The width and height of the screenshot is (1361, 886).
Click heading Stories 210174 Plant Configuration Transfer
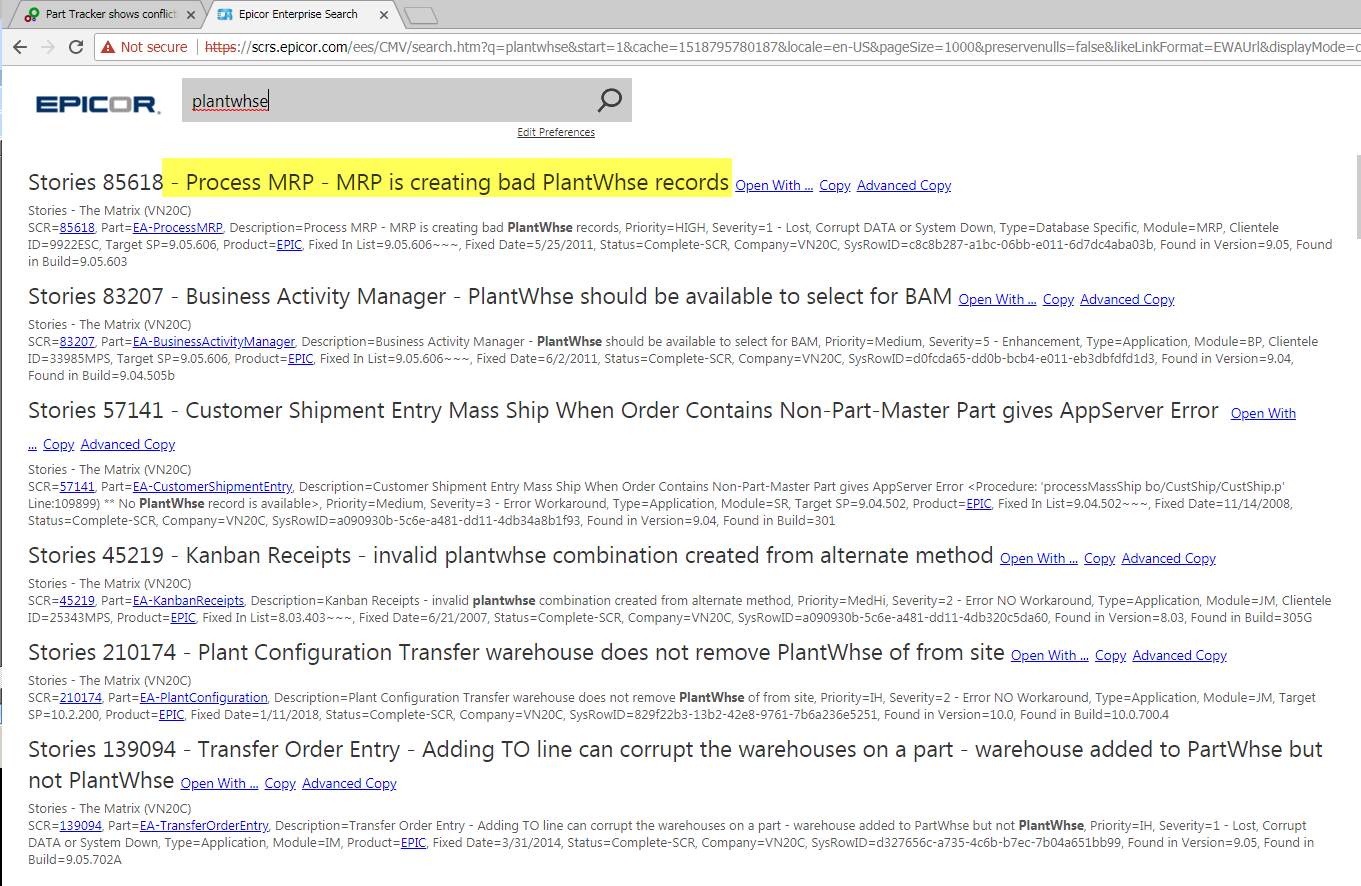[x=516, y=652]
